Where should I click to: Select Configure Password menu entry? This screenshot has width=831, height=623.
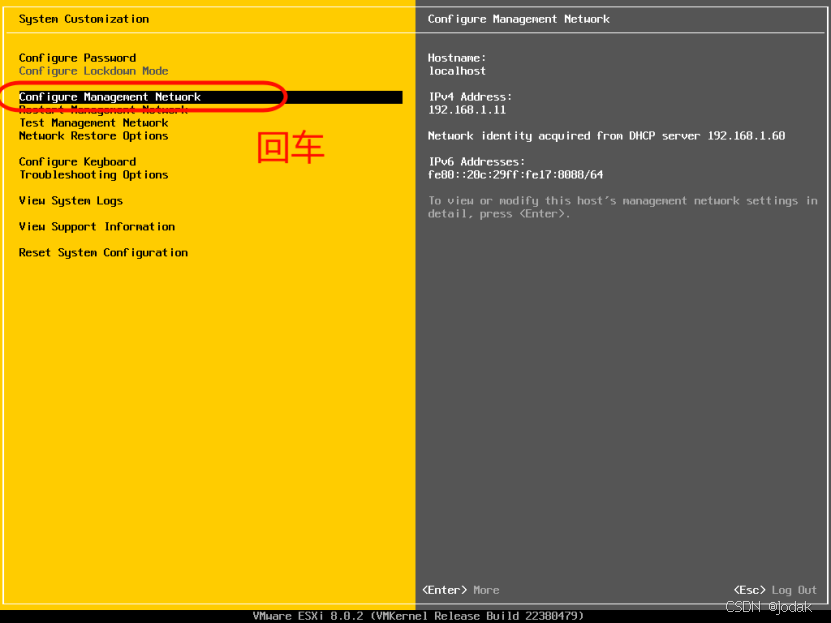[77, 58]
